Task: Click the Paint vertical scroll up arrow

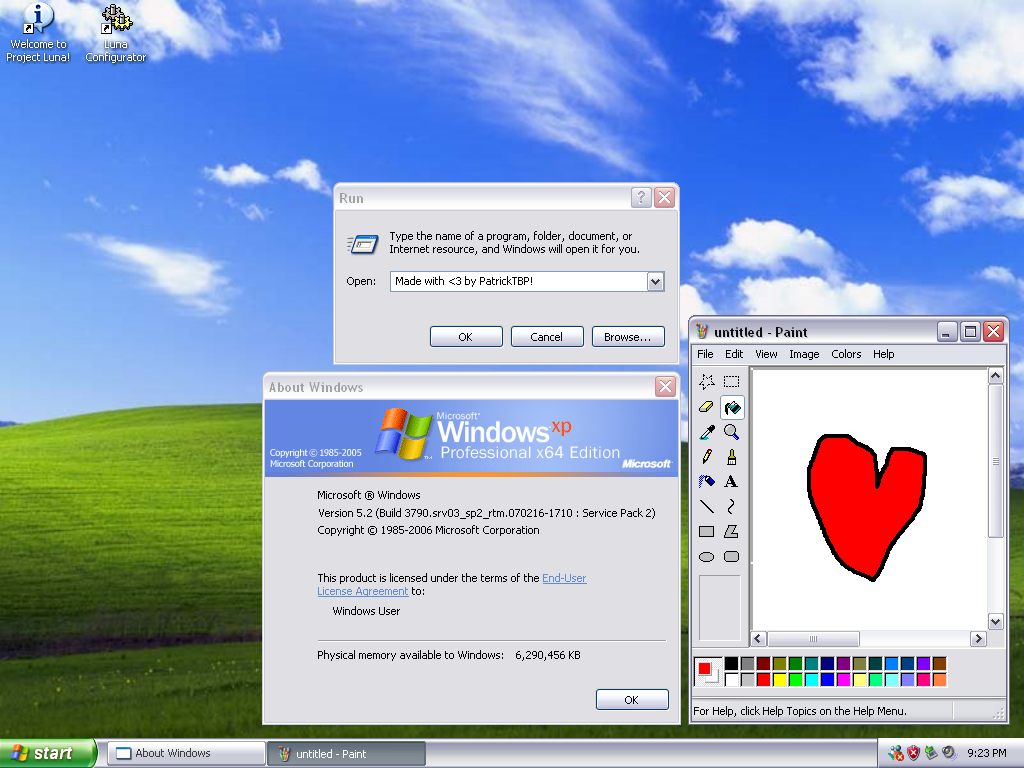Action: coord(995,376)
